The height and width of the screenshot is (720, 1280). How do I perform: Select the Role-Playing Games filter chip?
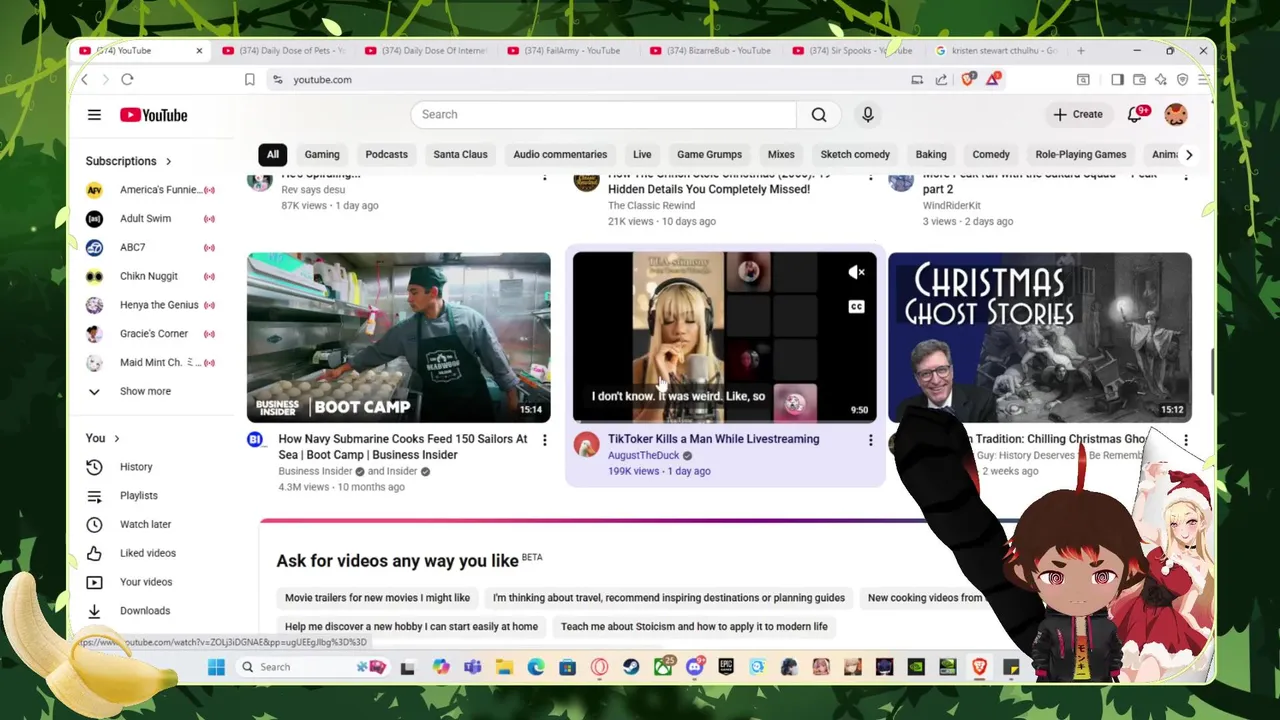pyautogui.click(x=1080, y=155)
